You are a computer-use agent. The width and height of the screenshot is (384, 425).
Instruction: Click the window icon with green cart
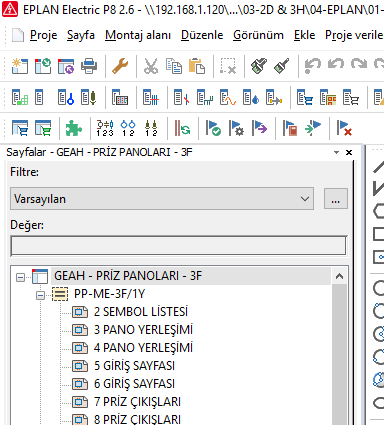tap(43, 128)
